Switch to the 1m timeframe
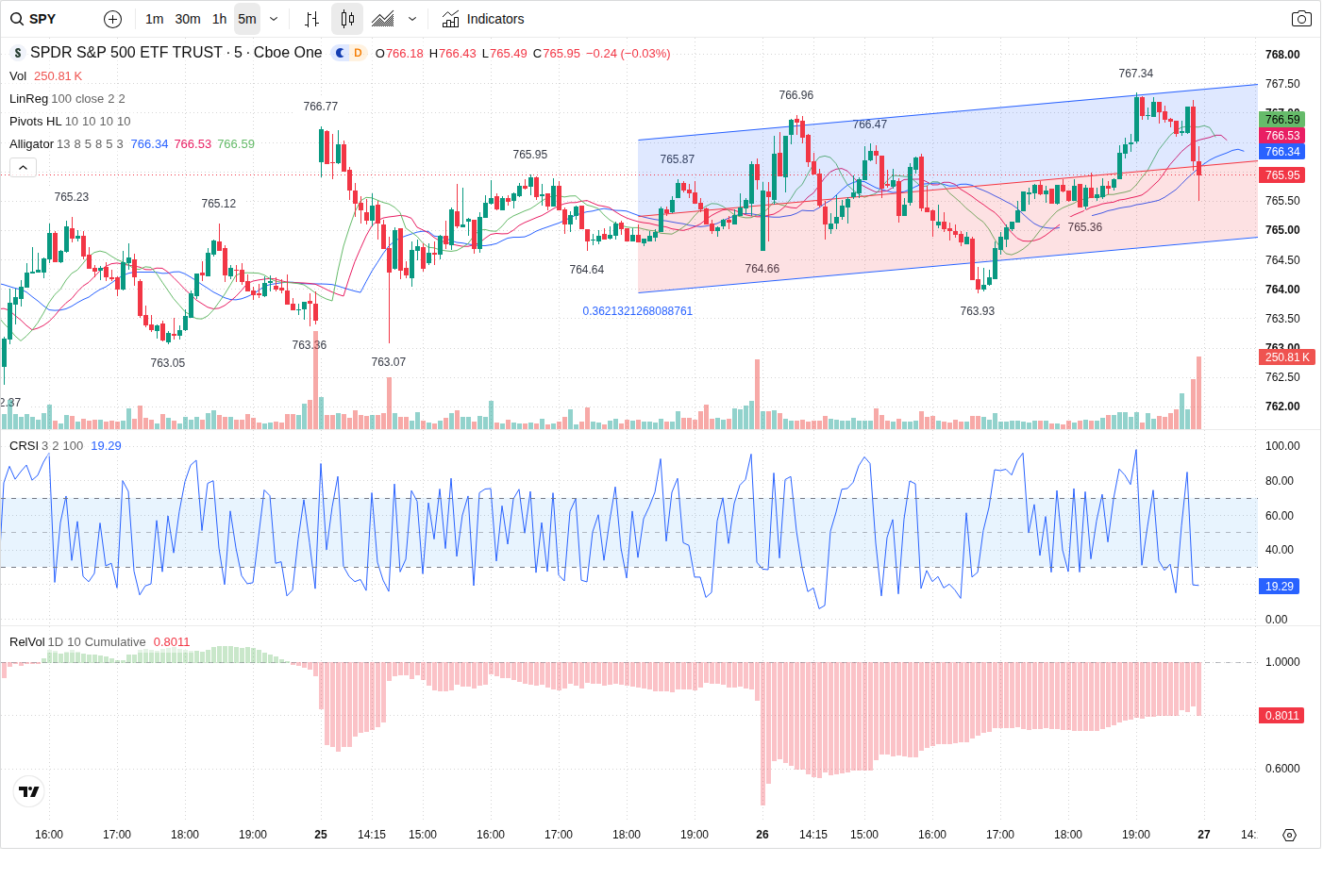 click(x=155, y=19)
